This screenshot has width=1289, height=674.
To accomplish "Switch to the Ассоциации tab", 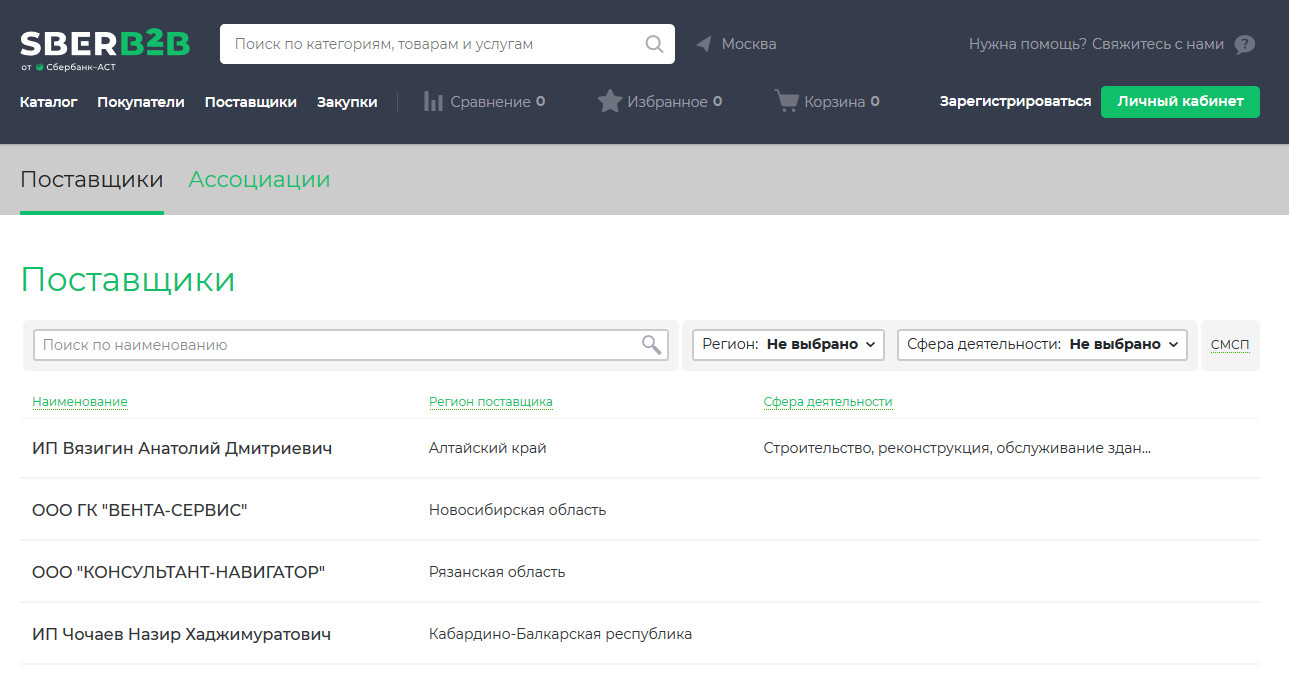I will 259,180.
